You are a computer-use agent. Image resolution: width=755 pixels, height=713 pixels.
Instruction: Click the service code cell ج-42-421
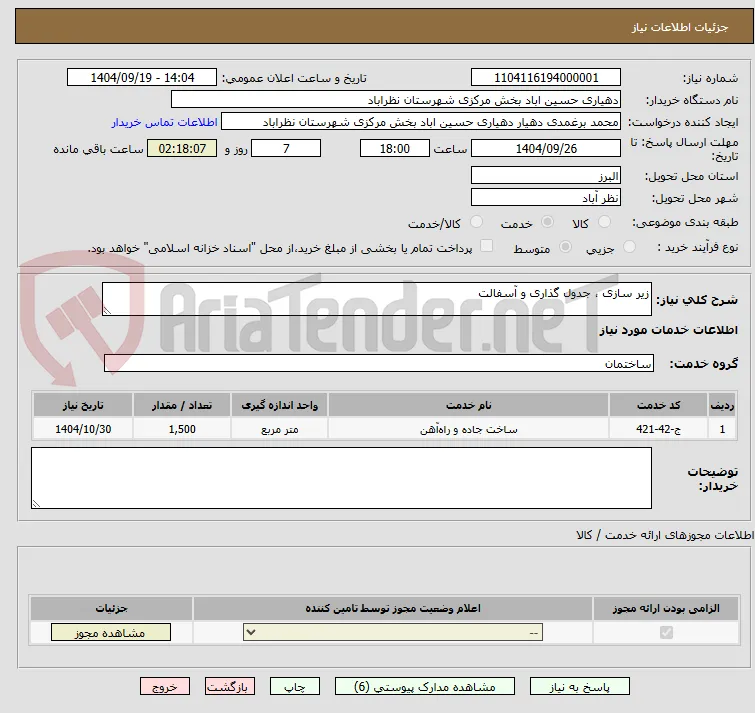tap(658, 429)
